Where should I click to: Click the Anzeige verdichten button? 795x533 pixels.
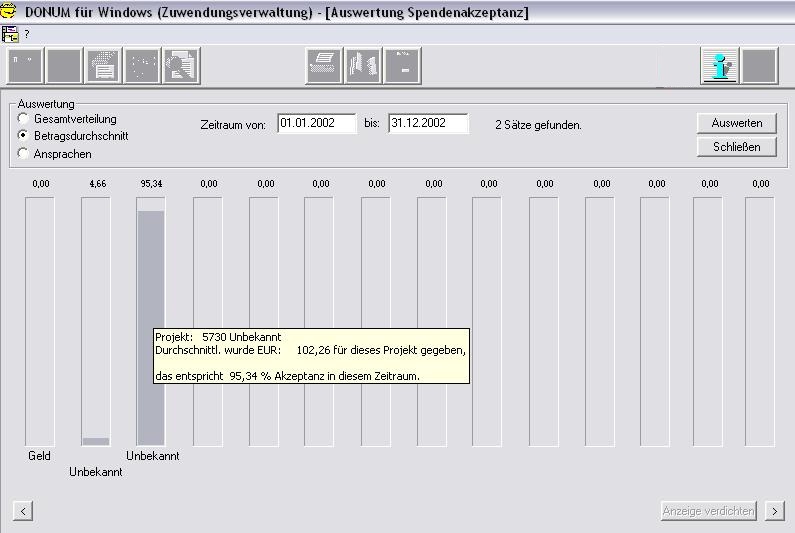pos(708,511)
